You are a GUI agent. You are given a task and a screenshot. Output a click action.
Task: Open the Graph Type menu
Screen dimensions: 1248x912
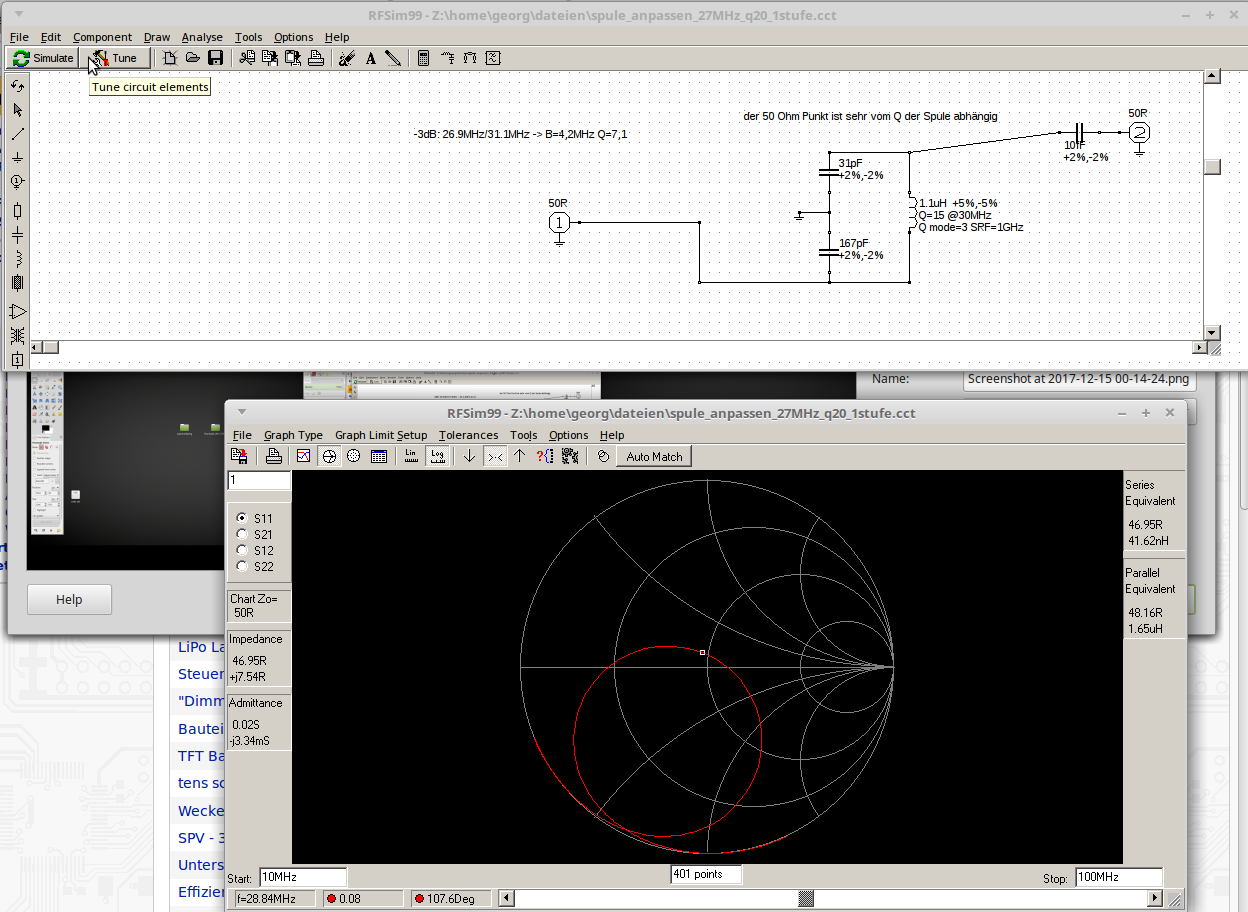(293, 435)
